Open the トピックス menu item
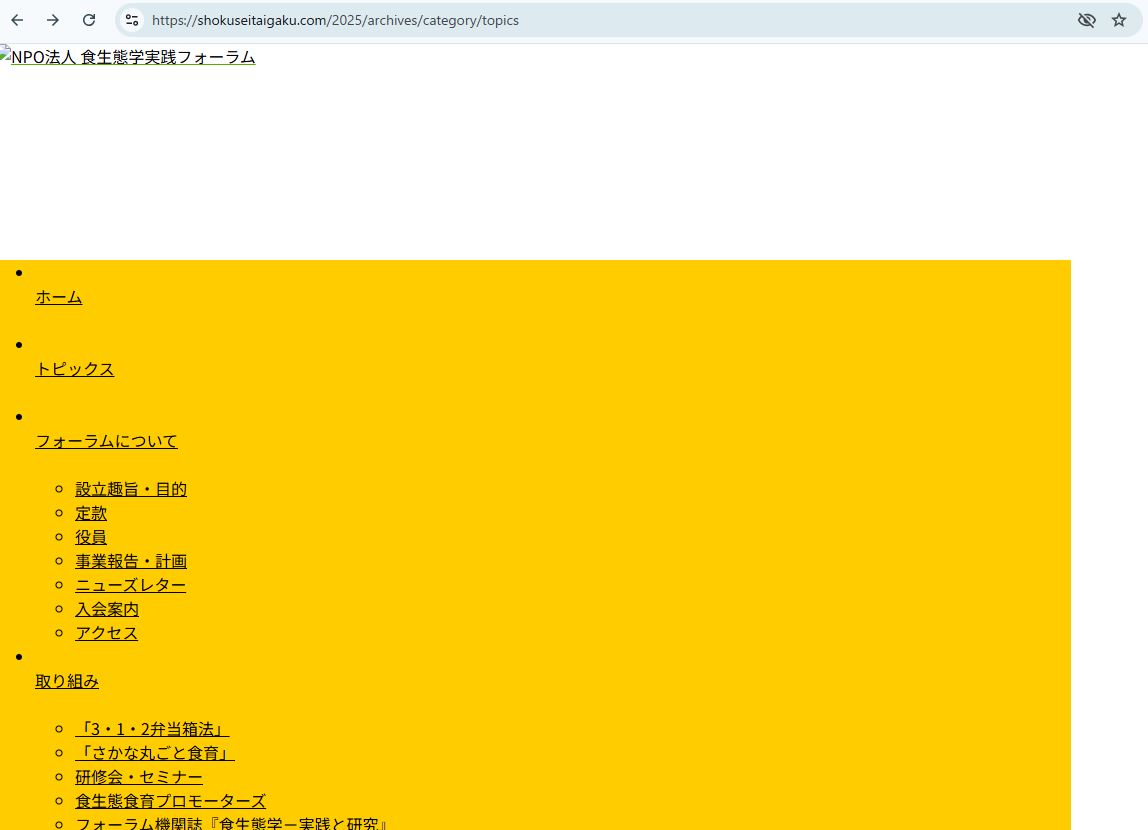 (x=75, y=369)
